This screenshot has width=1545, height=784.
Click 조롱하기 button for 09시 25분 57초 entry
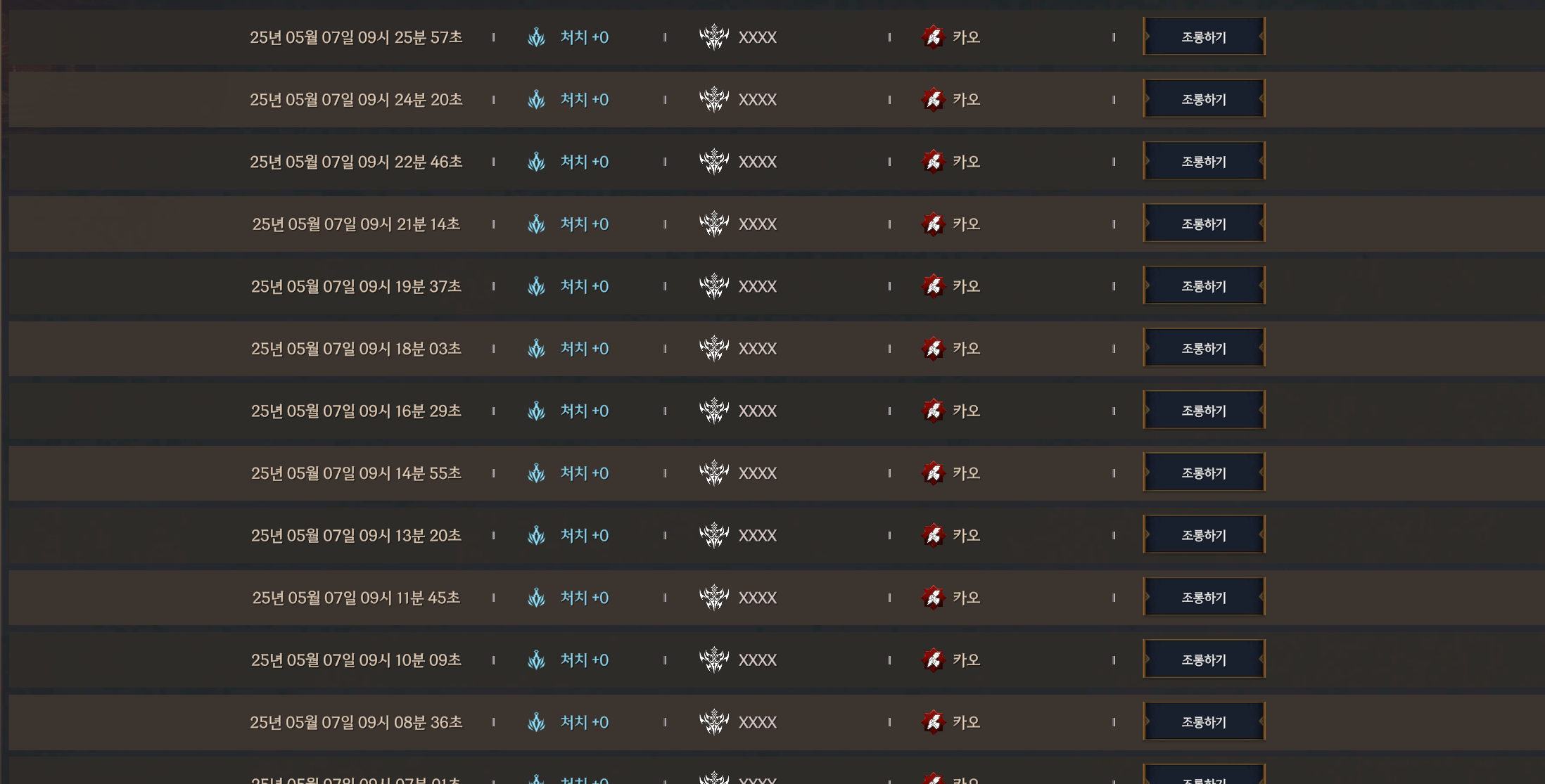pyautogui.click(x=1204, y=37)
